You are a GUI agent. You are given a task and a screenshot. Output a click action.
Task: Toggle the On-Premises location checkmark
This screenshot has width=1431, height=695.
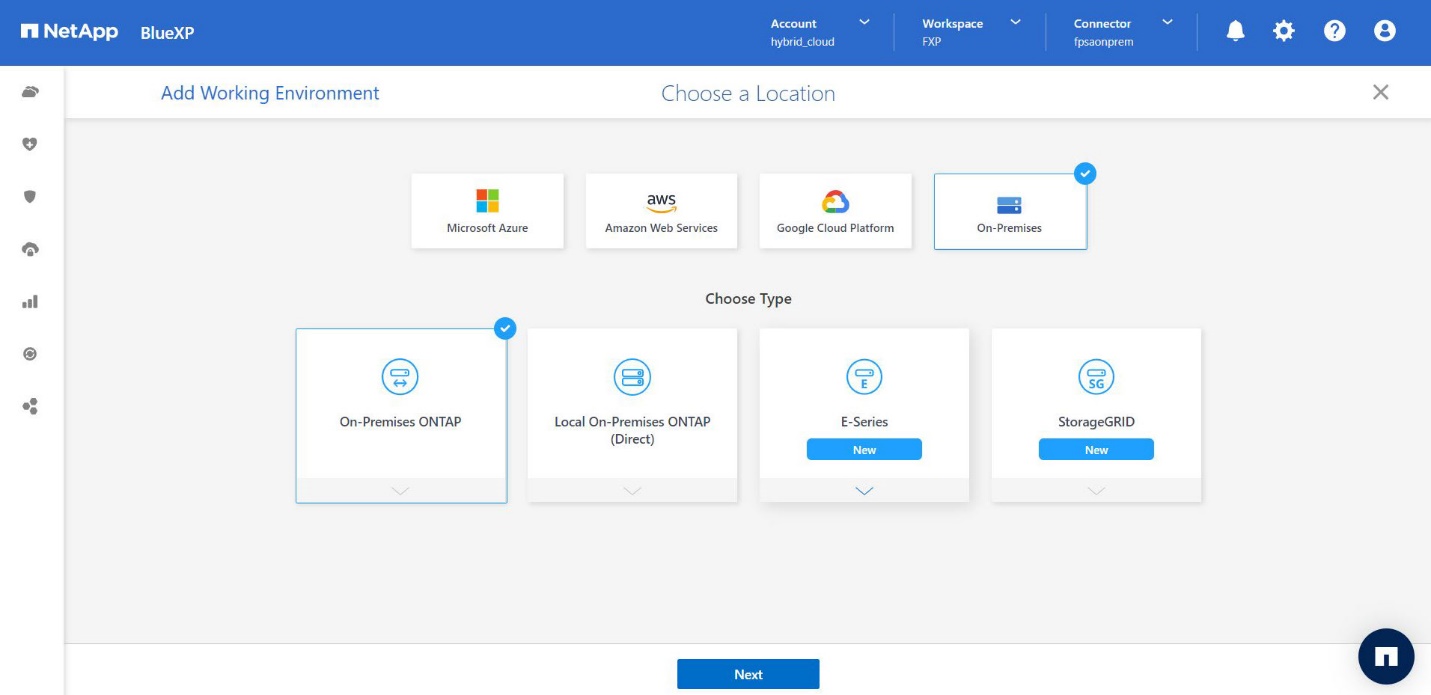pyautogui.click(x=1085, y=173)
